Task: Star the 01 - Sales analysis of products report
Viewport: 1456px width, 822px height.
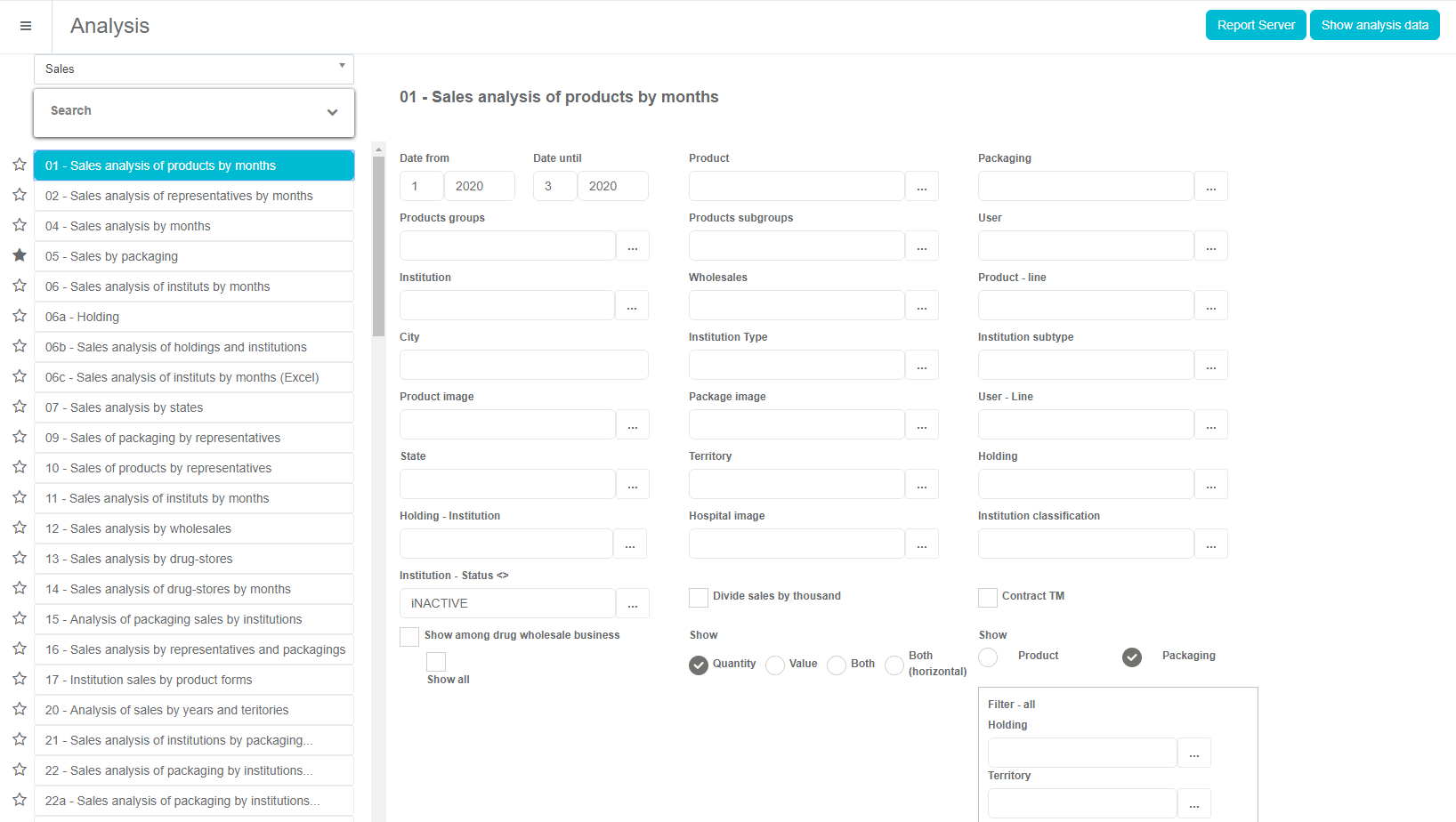Action: (x=20, y=165)
